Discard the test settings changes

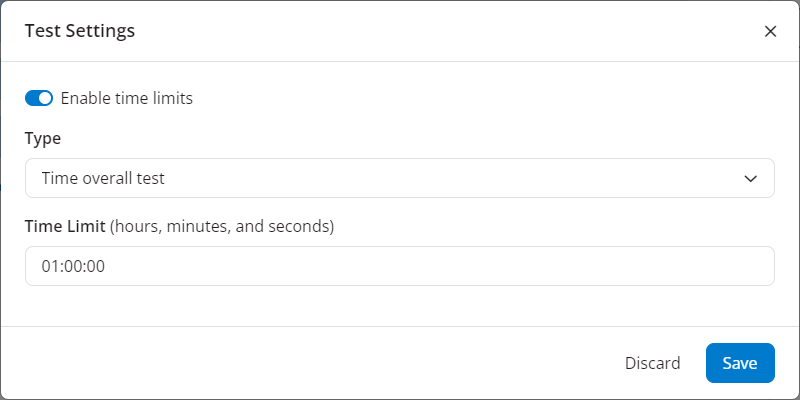click(x=652, y=363)
